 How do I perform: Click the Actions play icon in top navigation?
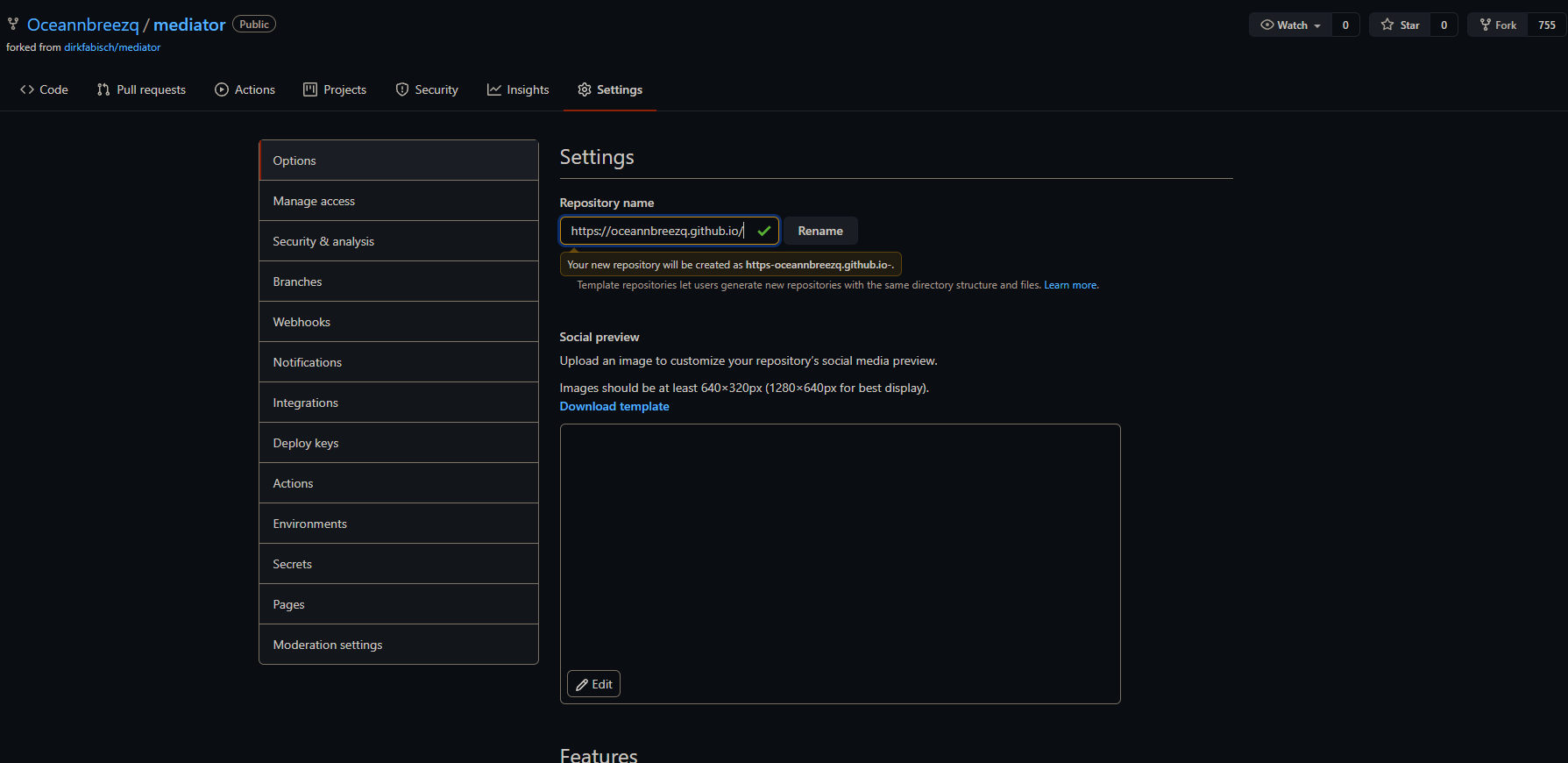[222, 89]
